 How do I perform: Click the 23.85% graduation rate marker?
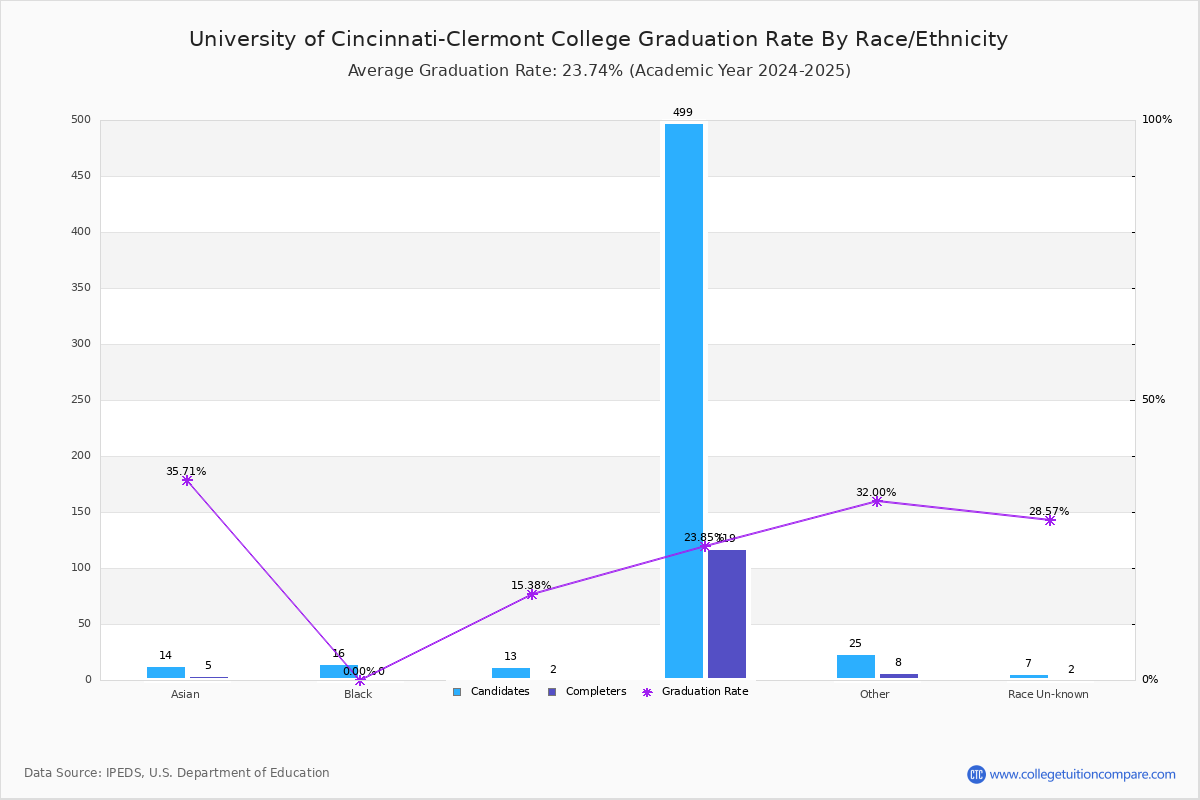[705, 547]
